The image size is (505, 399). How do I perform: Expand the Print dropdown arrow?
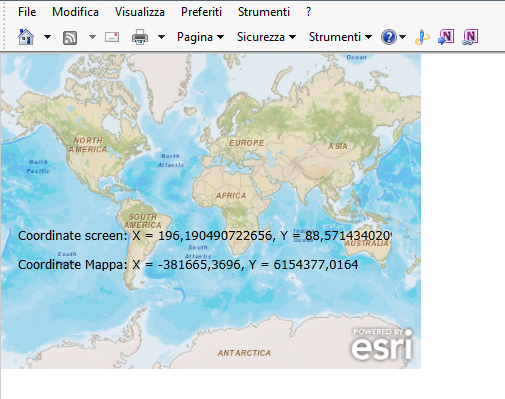pyautogui.click(x=161, y=37)
